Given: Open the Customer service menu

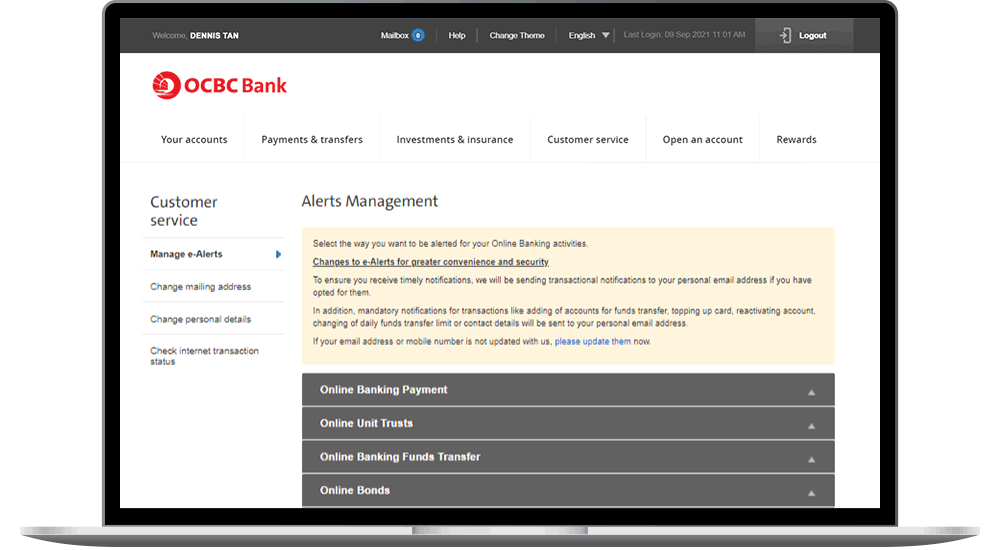Looking at the screenshot, I should 587,139.
